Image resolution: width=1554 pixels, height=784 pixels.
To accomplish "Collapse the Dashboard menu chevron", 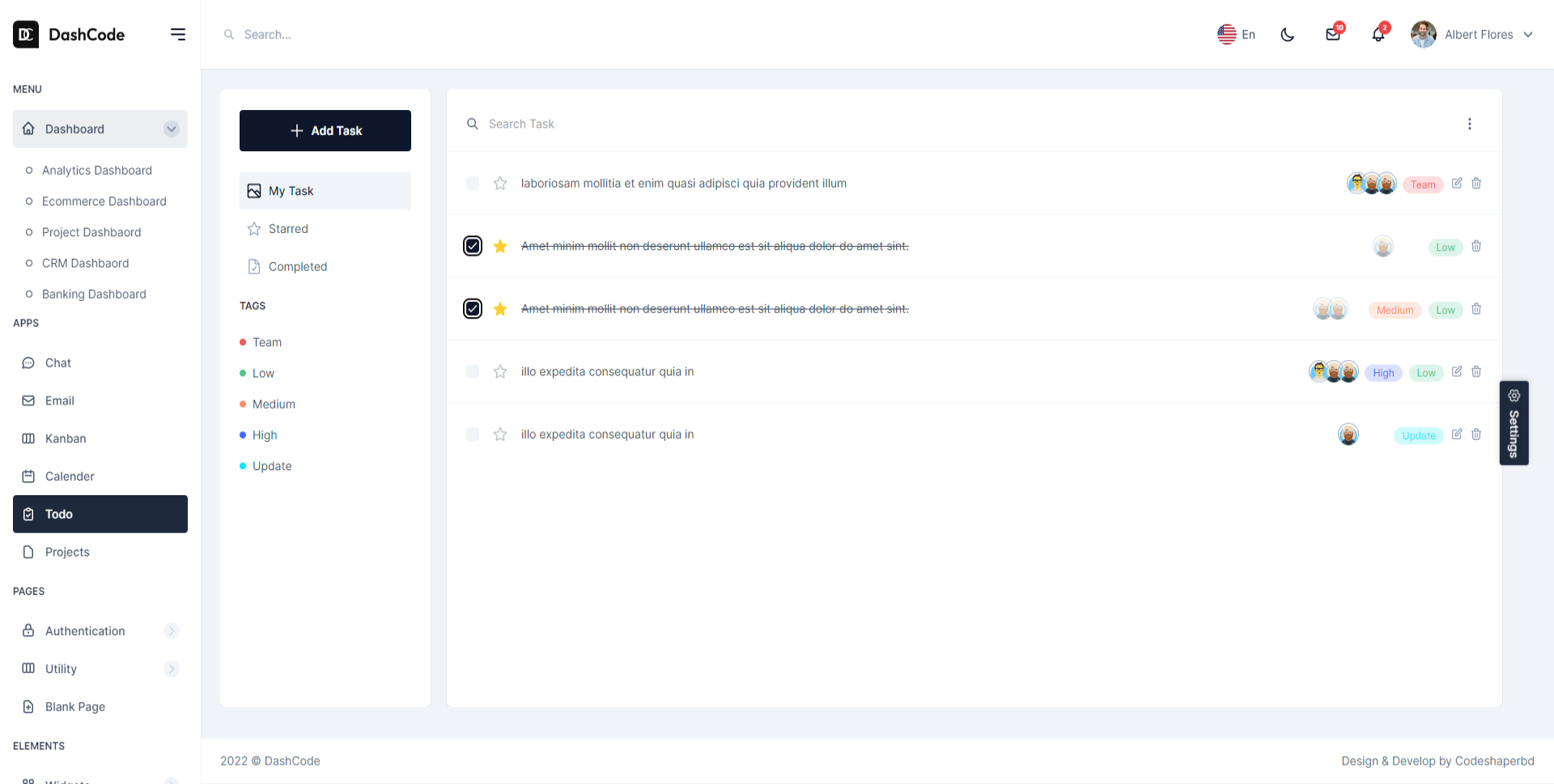I will tap(171, 129).
